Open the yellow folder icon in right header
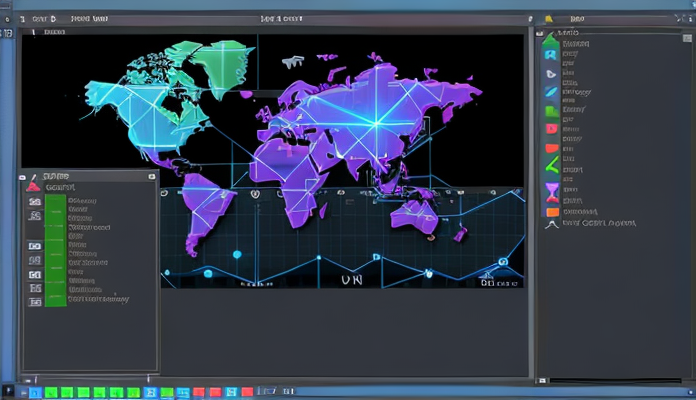Image resolution: width=696 pixels, height=400 pixels. pos(547,18)
